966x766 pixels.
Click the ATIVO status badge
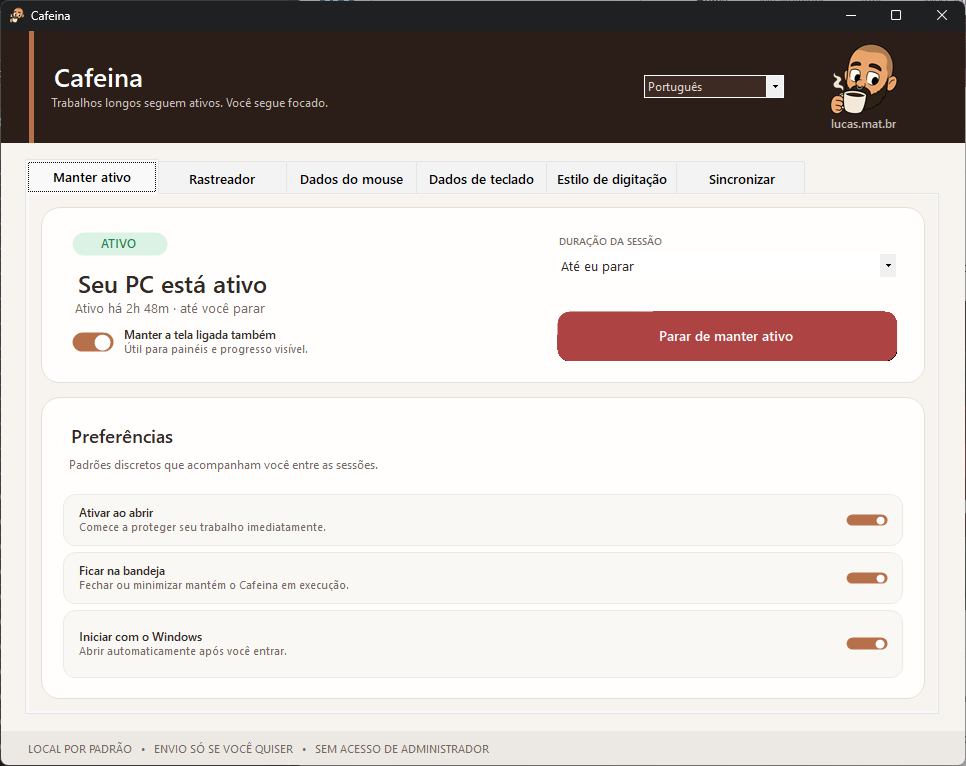120,243
